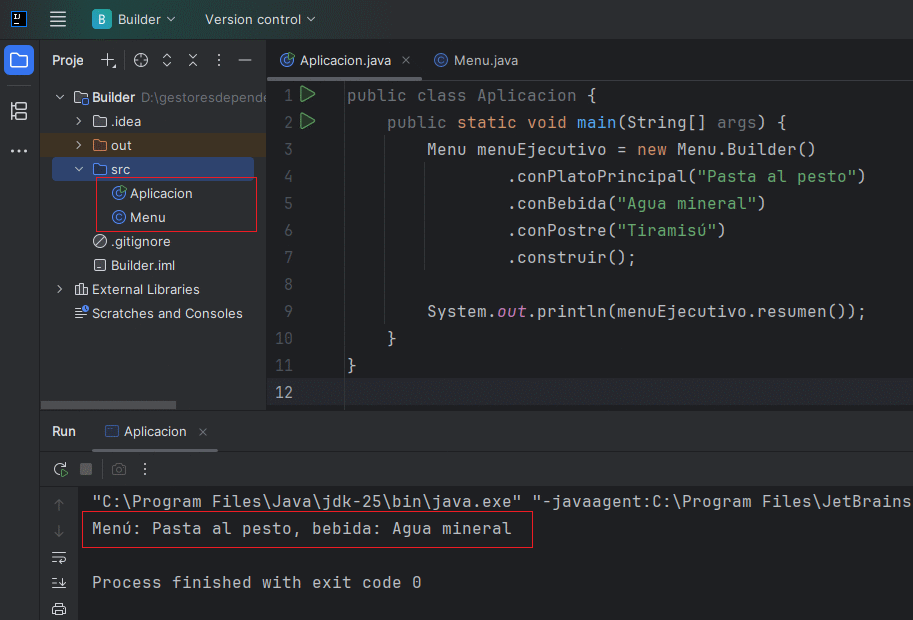Toggle scroll to end in console
This screenshot has height=620, width=913.
click(x=59, y=583)
